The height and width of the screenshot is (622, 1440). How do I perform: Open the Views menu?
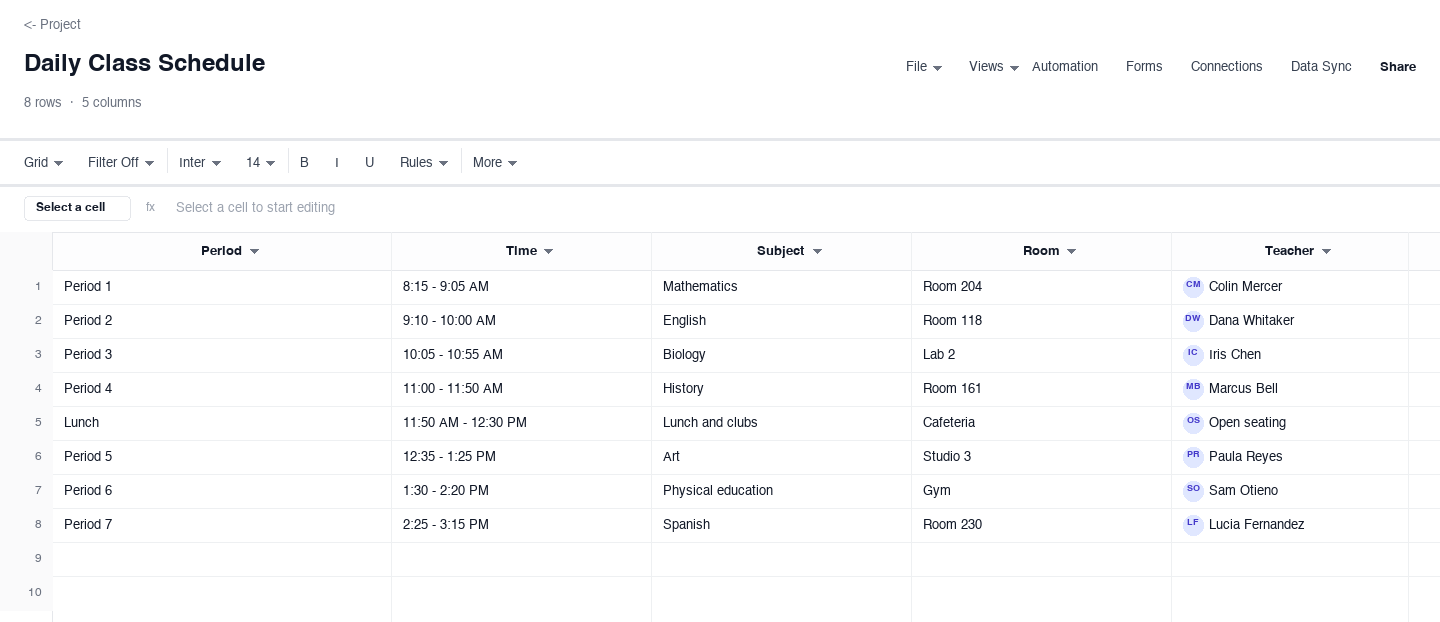click(994, 67)
